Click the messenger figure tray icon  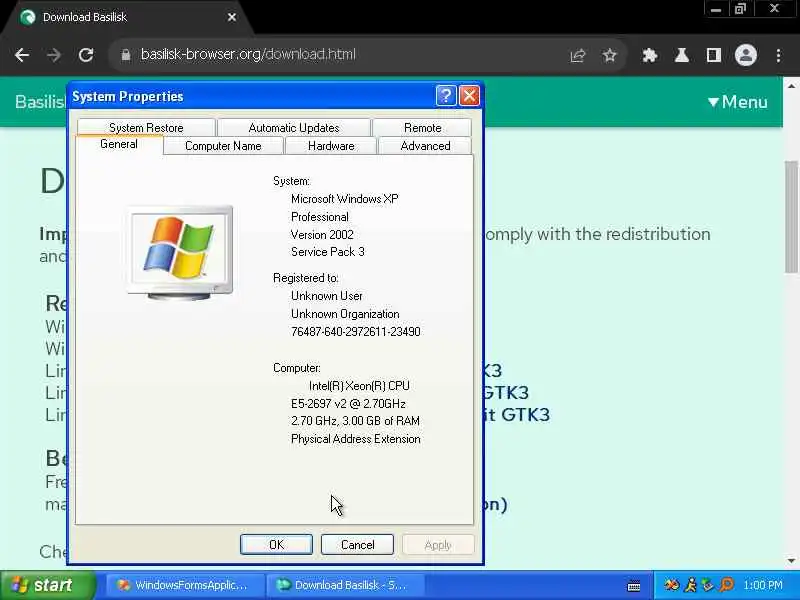[691, 585]
